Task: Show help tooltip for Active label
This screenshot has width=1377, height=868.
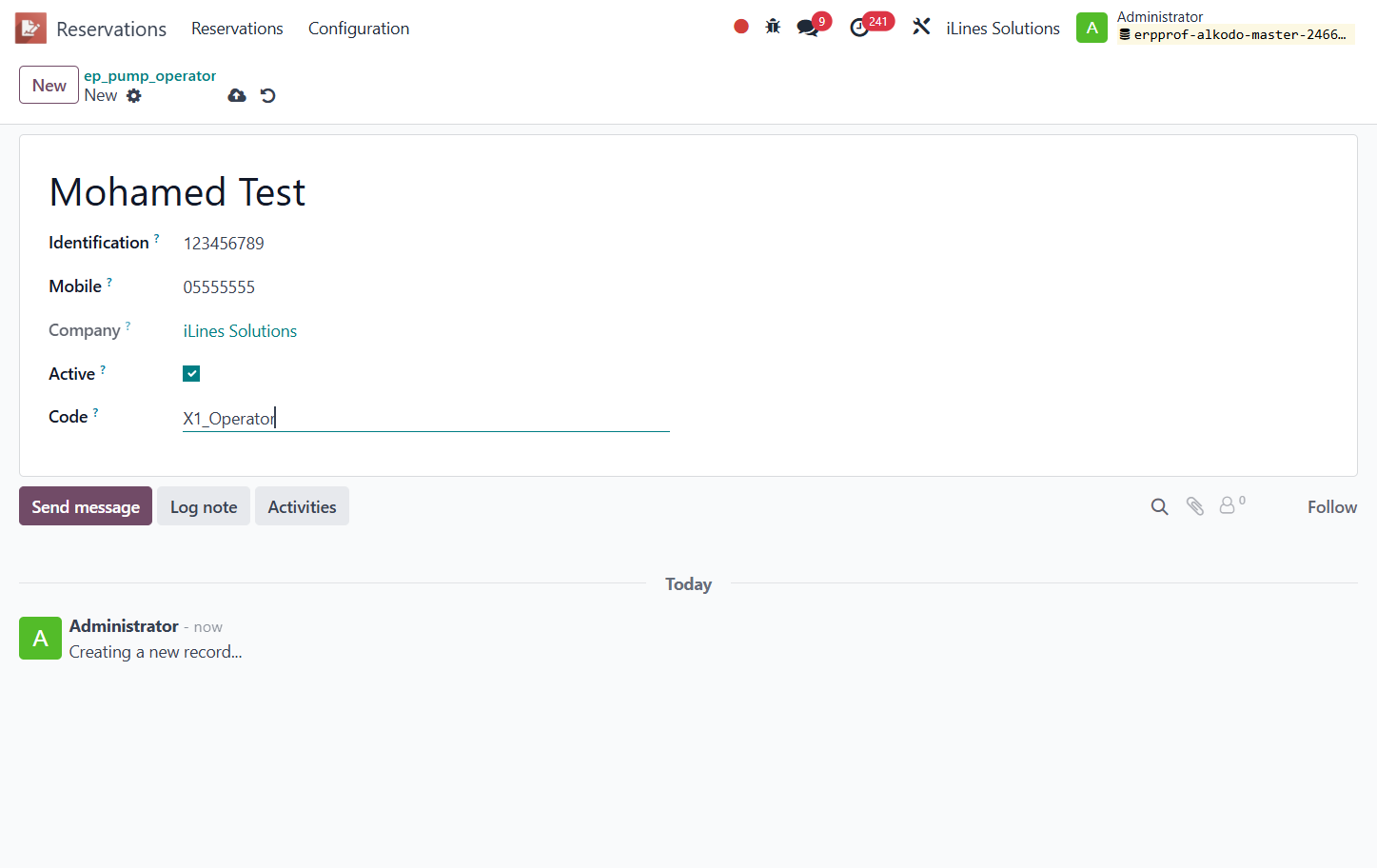Action: point(103,369)
